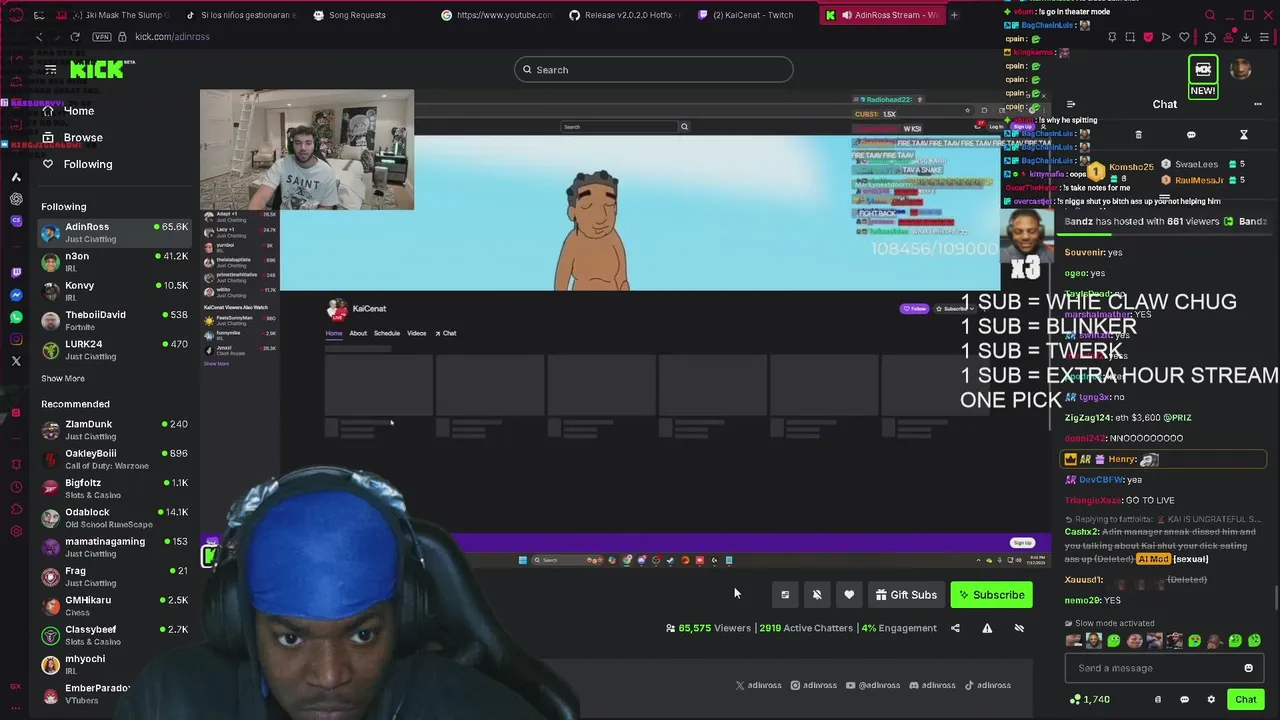Open the profile avatar menu
Image resolution: width=1280 pixels, height=720 pixels.
[1241, 70]
